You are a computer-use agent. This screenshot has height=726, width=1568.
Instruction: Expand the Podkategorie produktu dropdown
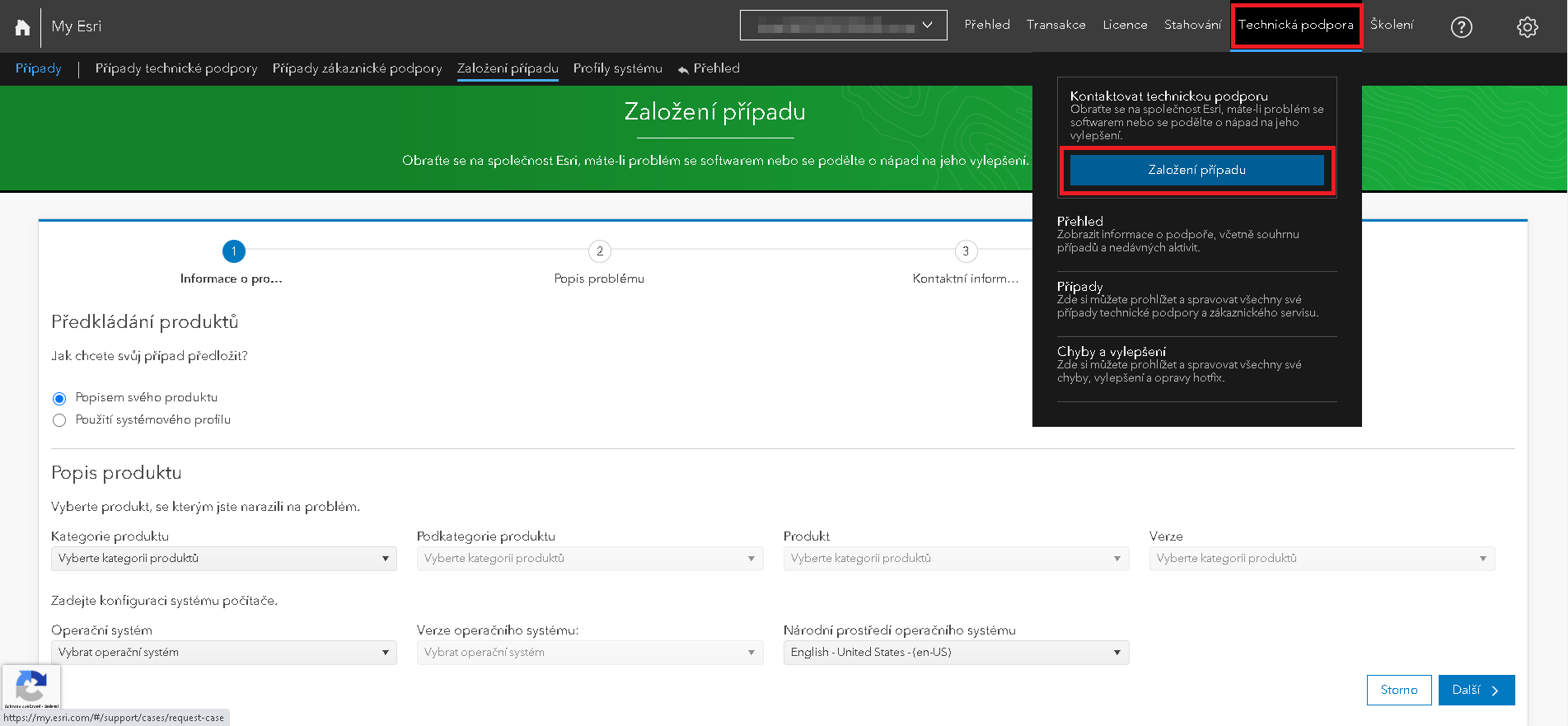point(589,559)
